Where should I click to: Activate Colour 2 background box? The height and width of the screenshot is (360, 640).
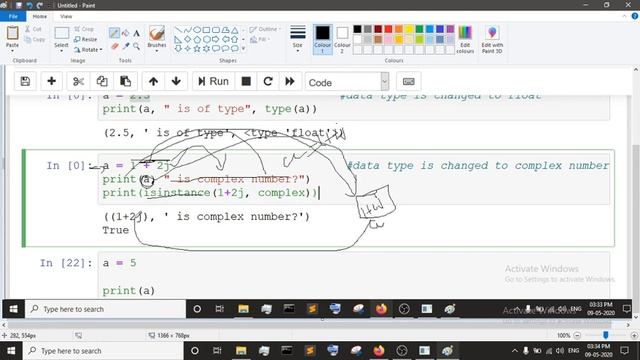tap(342, 39)
